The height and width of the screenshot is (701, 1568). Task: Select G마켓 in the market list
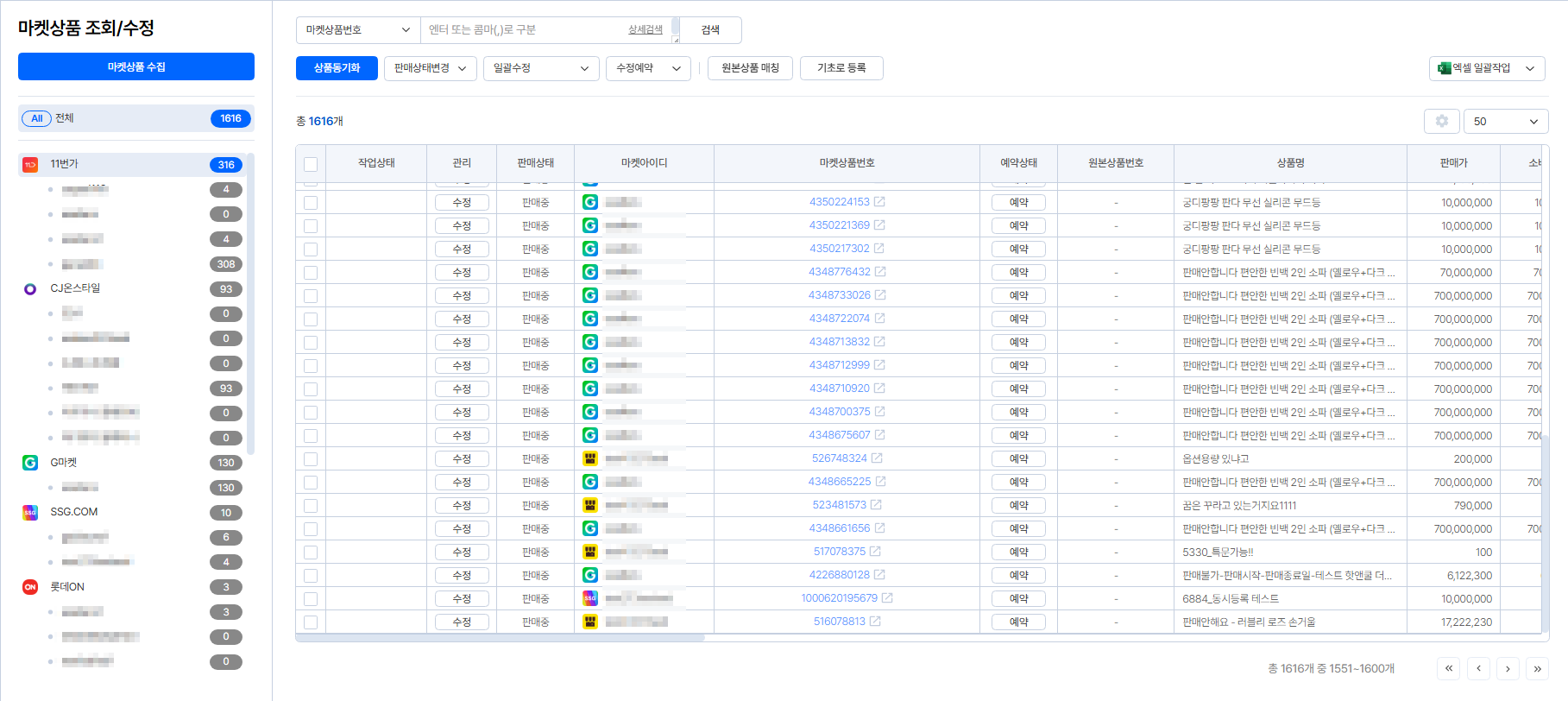coord(64,463)
